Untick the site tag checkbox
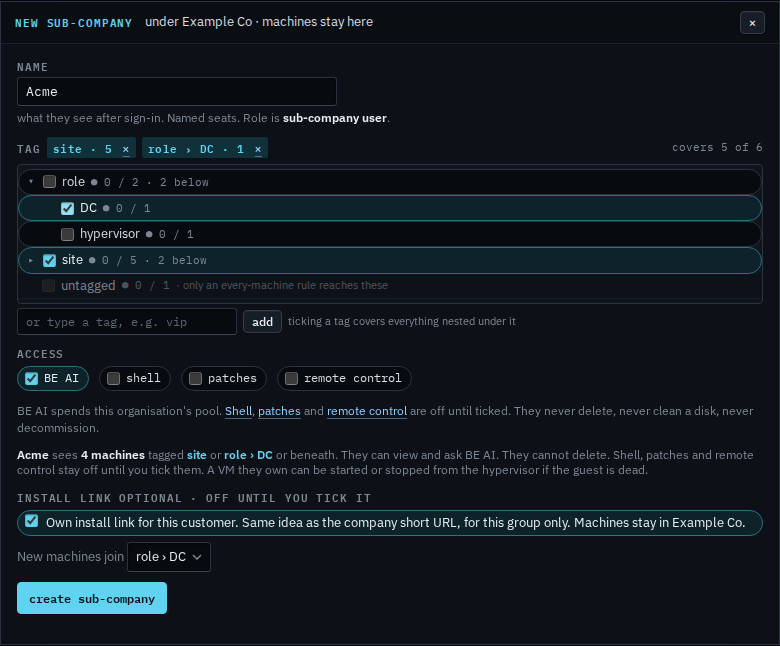Viewport: 780px width, 646px height. (x=49, y=260)
